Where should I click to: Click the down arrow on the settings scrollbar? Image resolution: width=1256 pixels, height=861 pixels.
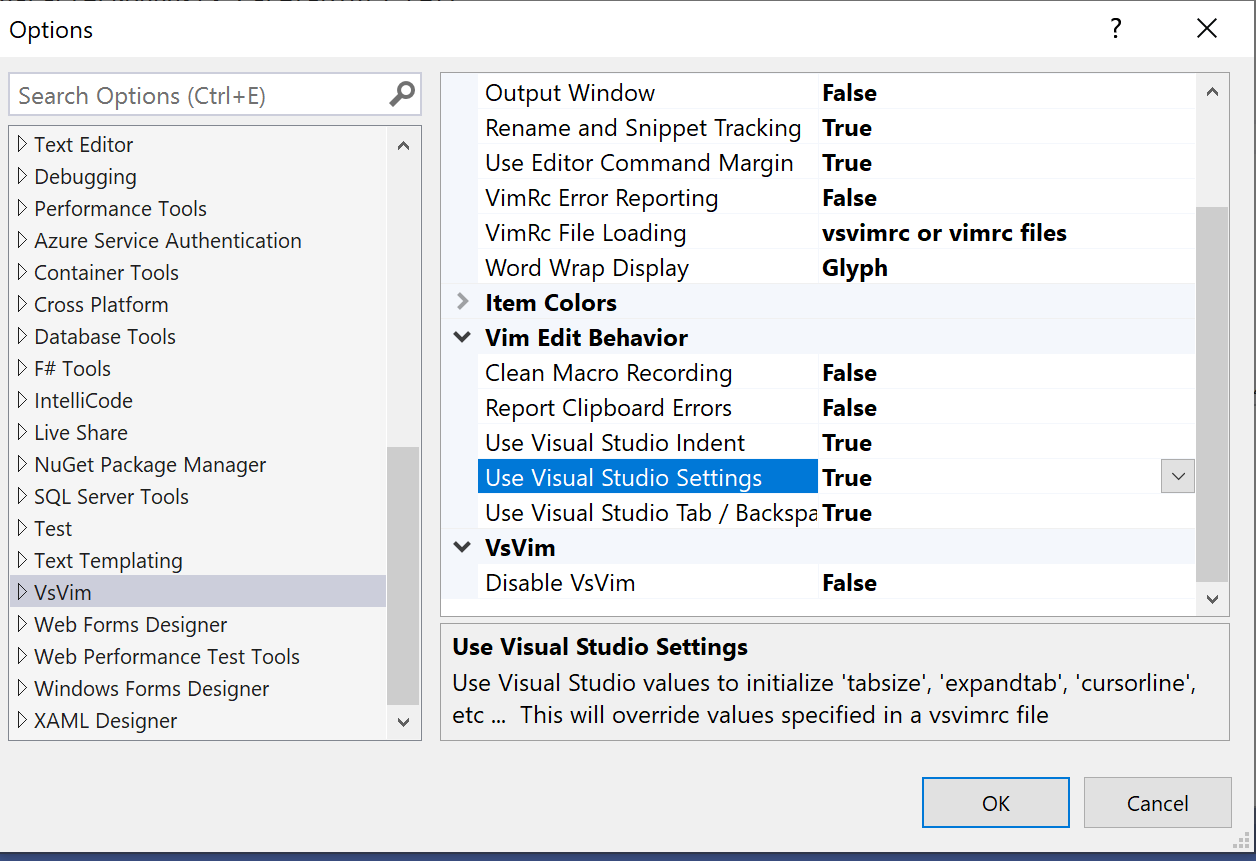(x=1212, y=598)
